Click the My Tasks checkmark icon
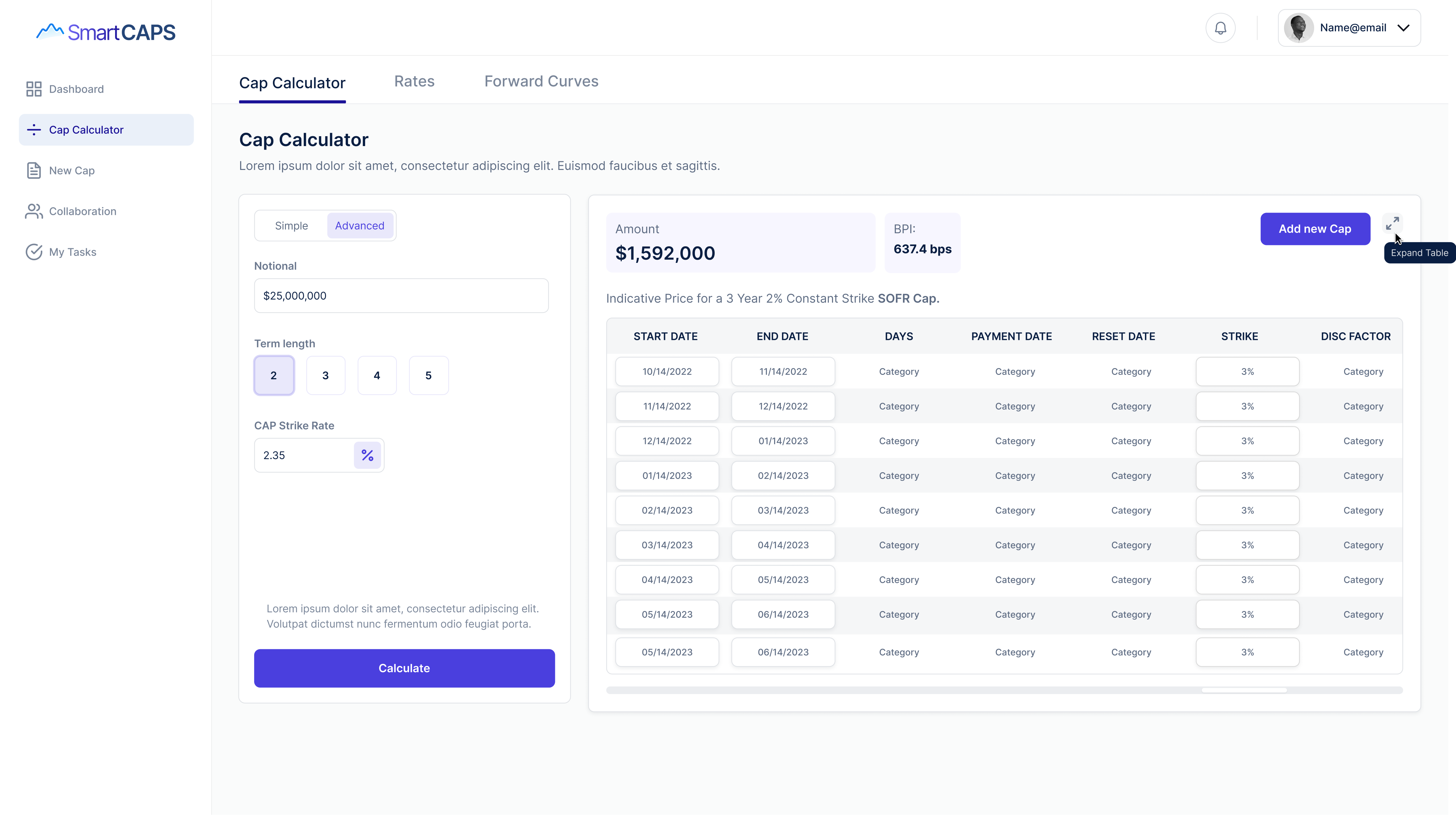 (x=34, y=252)
